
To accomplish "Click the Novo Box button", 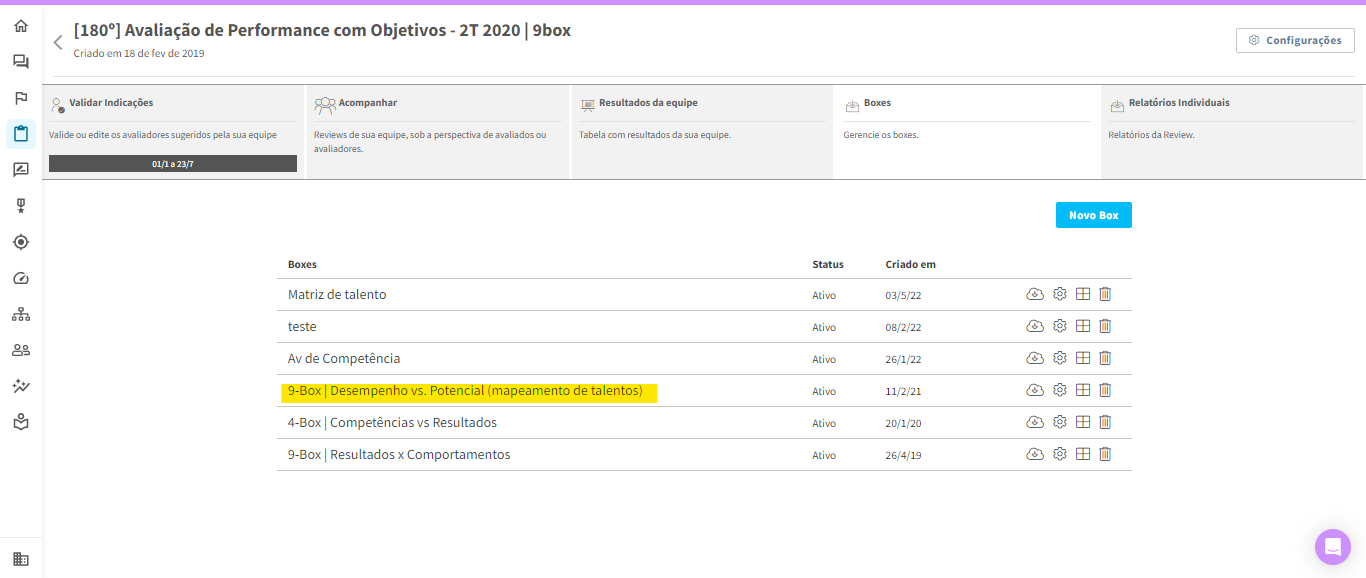I will [x=1093, y=215].
